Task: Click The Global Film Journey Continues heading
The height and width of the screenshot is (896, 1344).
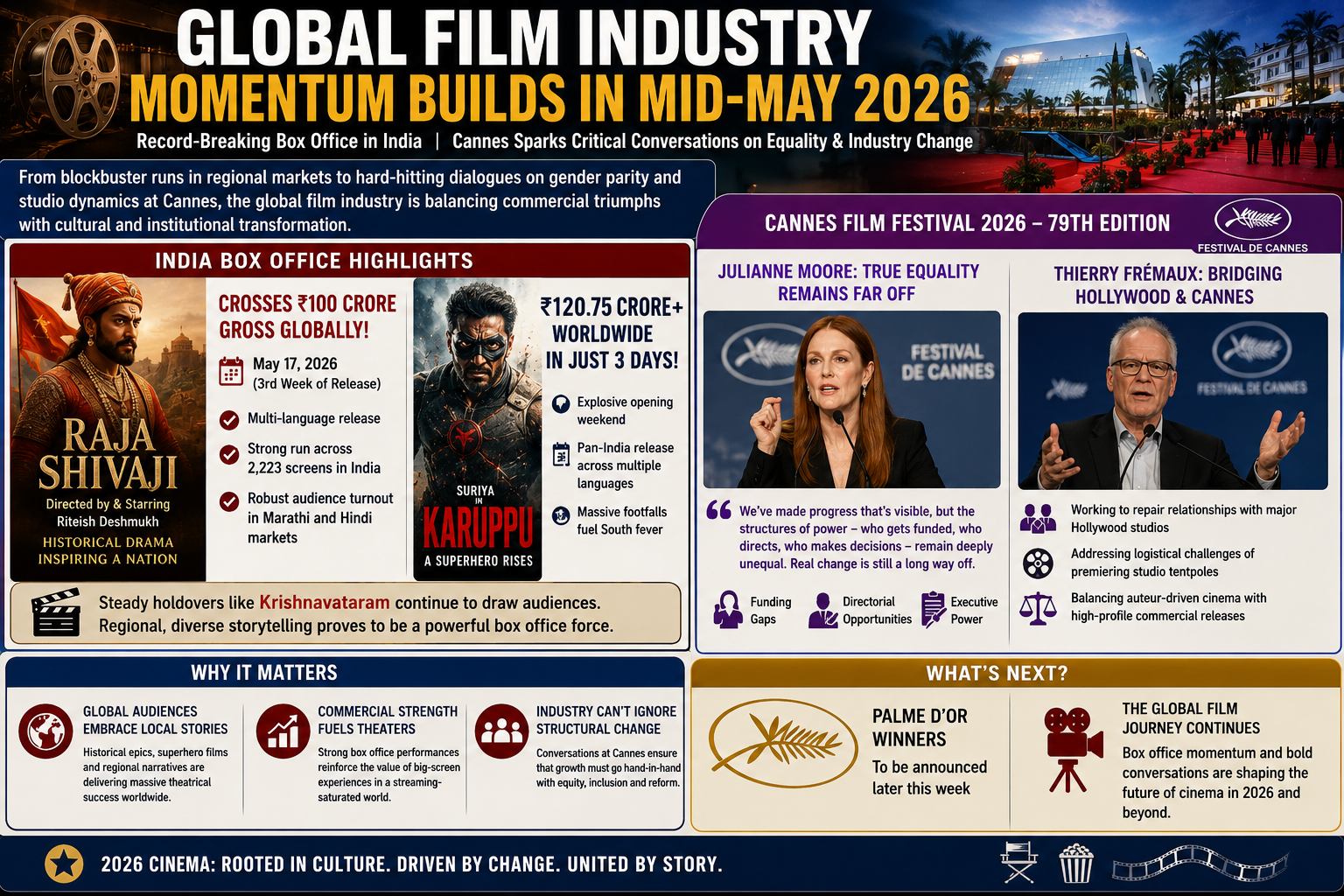Action: tap(1192, 718)
